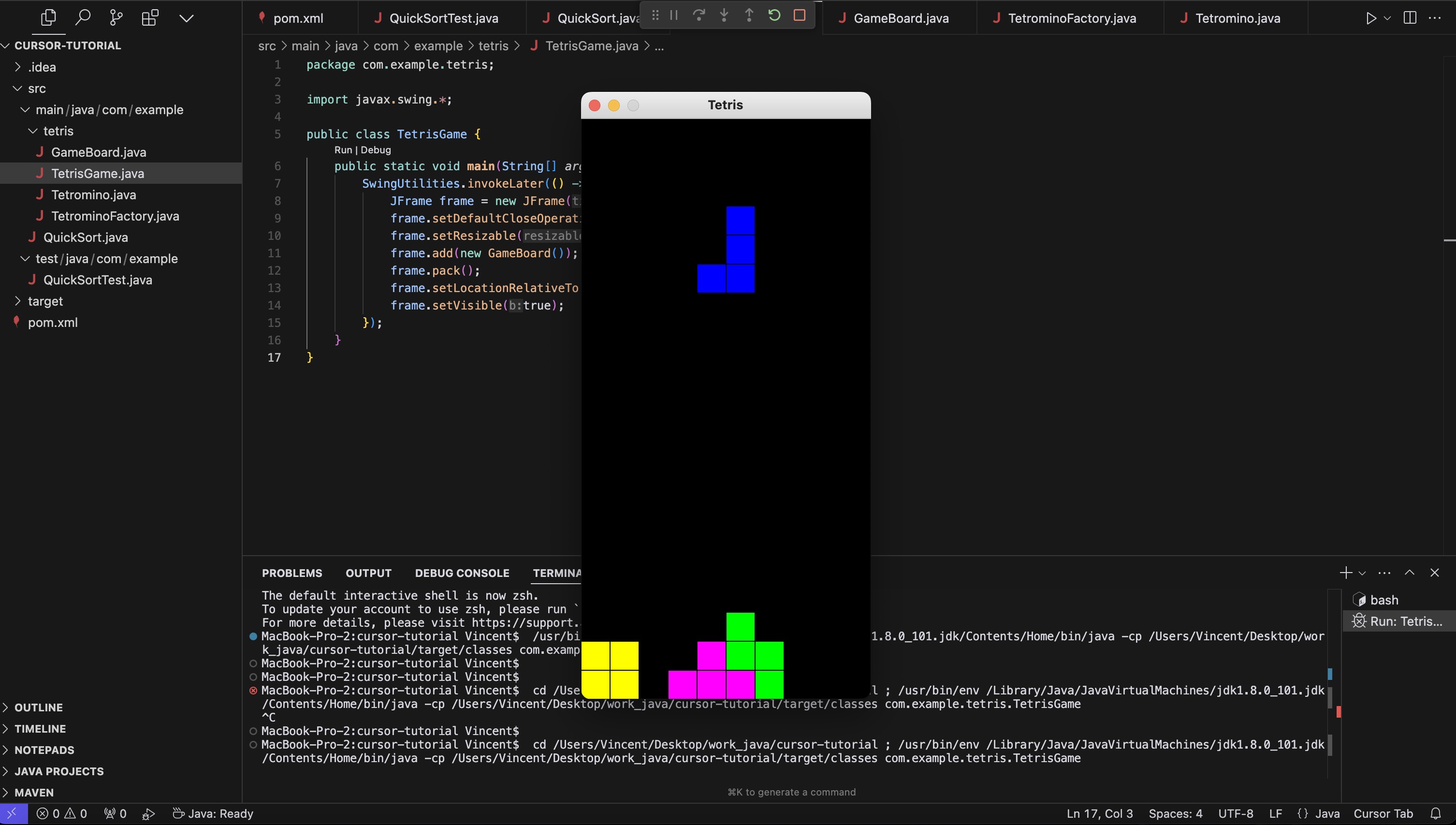Image resolution: width=1456 pixels, height=825 pixels.
Task: Maximize the terminal panel
Action: point(1410,573)
